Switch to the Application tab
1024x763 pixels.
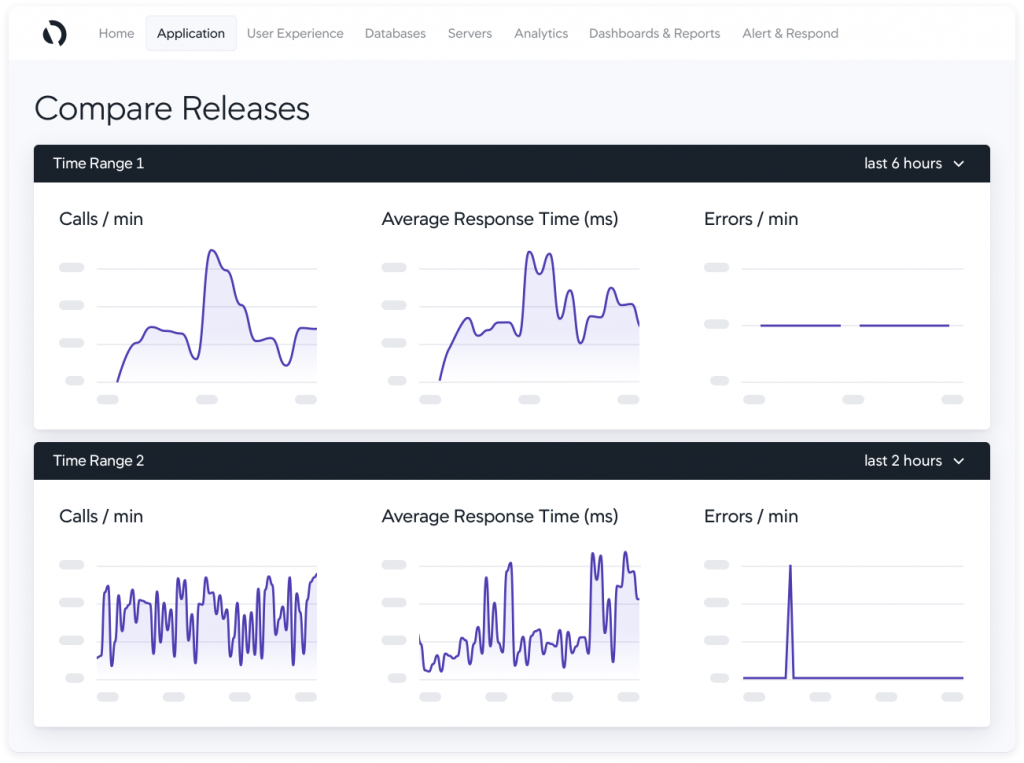click(x=191, y=33)
